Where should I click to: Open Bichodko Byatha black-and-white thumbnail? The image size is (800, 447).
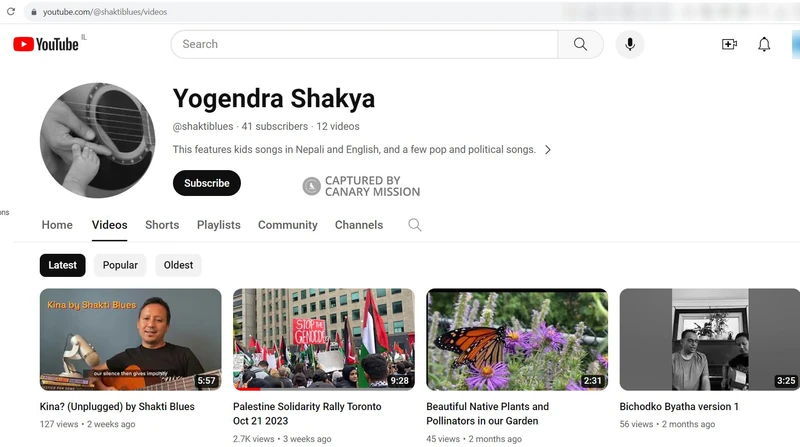click(710, 339)
